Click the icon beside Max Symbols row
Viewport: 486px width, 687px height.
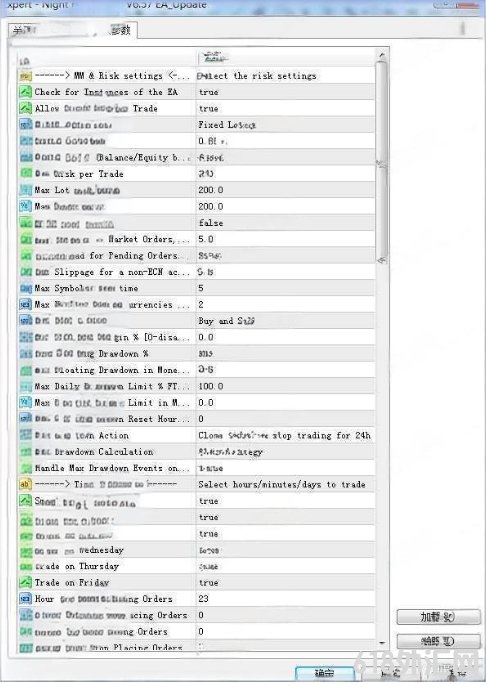coord(25,288)
